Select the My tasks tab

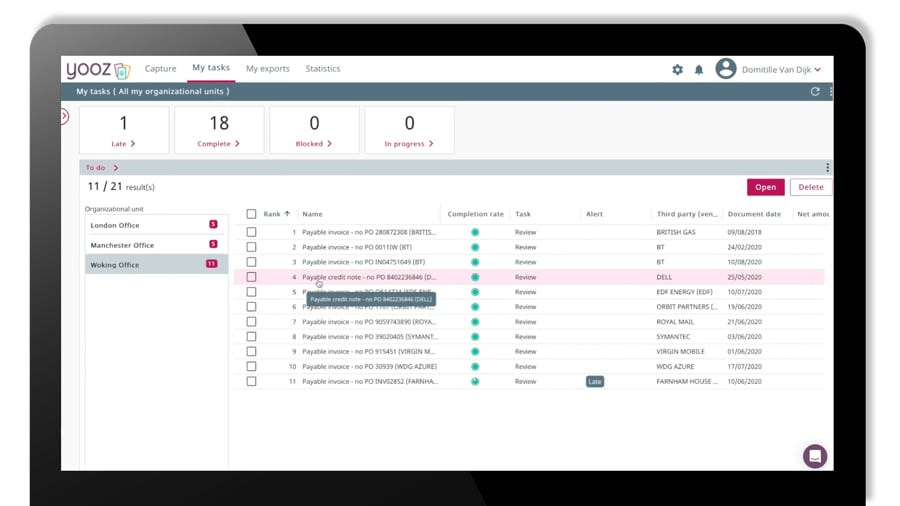[211, 68]
